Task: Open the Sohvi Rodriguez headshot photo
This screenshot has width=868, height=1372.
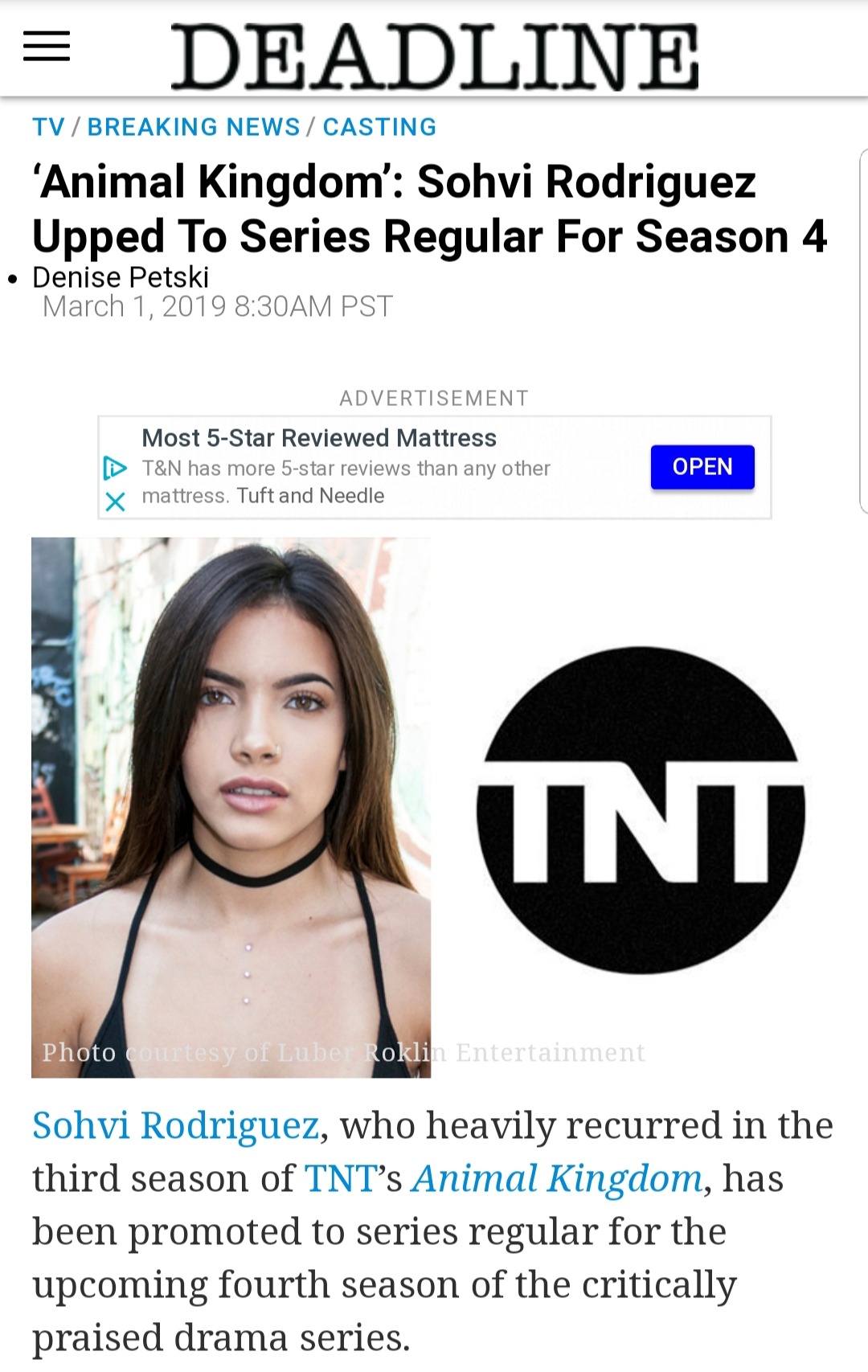Action: (231, 807)
